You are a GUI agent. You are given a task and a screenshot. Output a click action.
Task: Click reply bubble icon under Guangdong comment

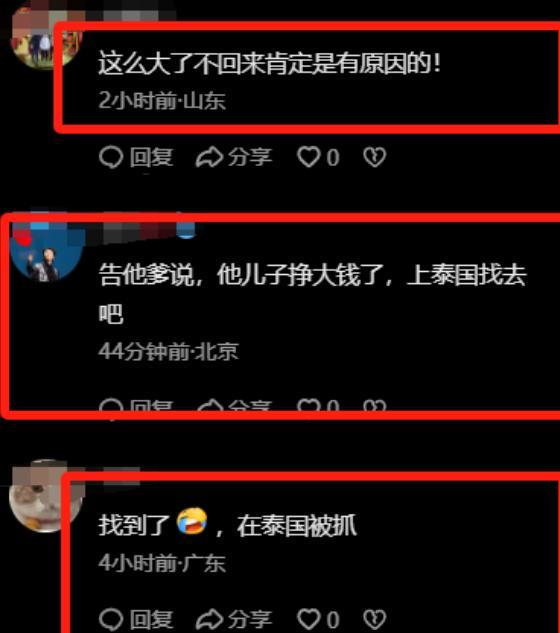point(111,619)
